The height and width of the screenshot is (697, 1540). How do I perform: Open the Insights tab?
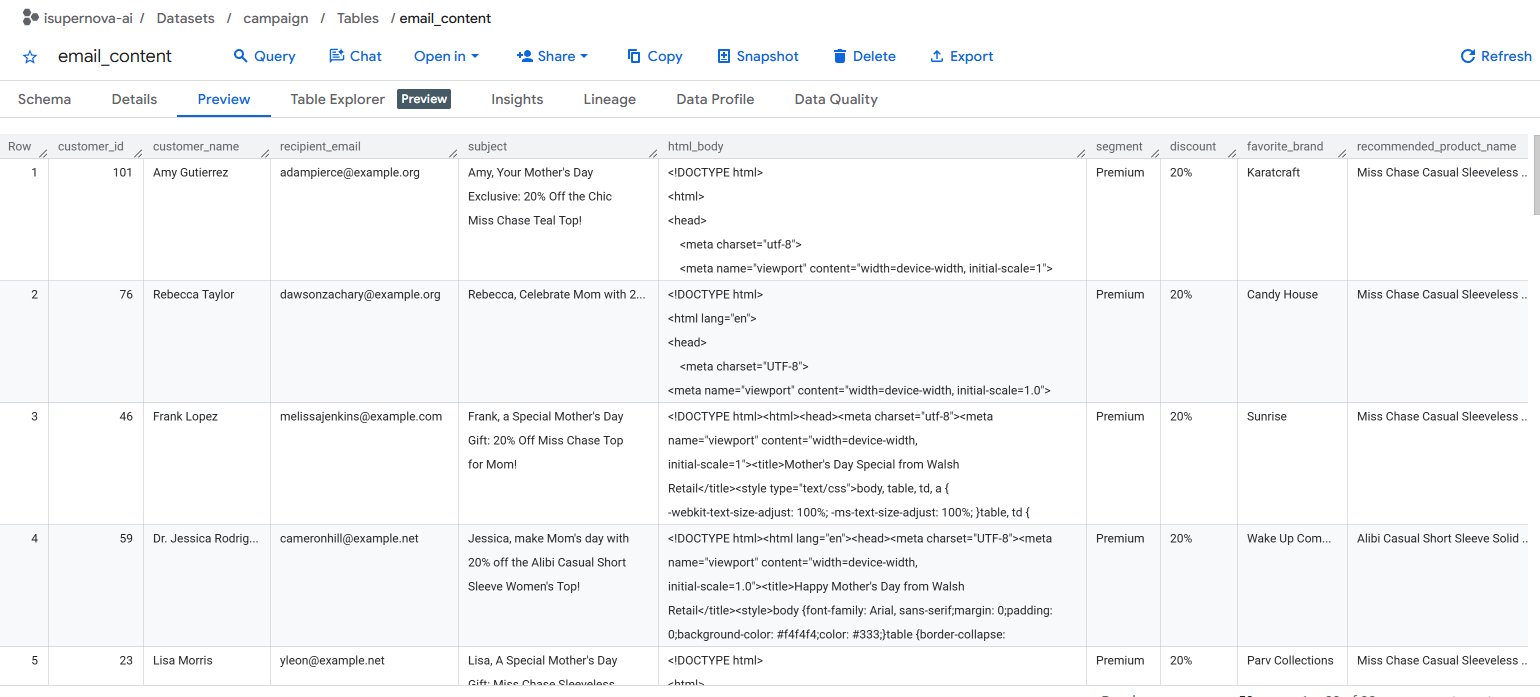(x=517, y=99)
